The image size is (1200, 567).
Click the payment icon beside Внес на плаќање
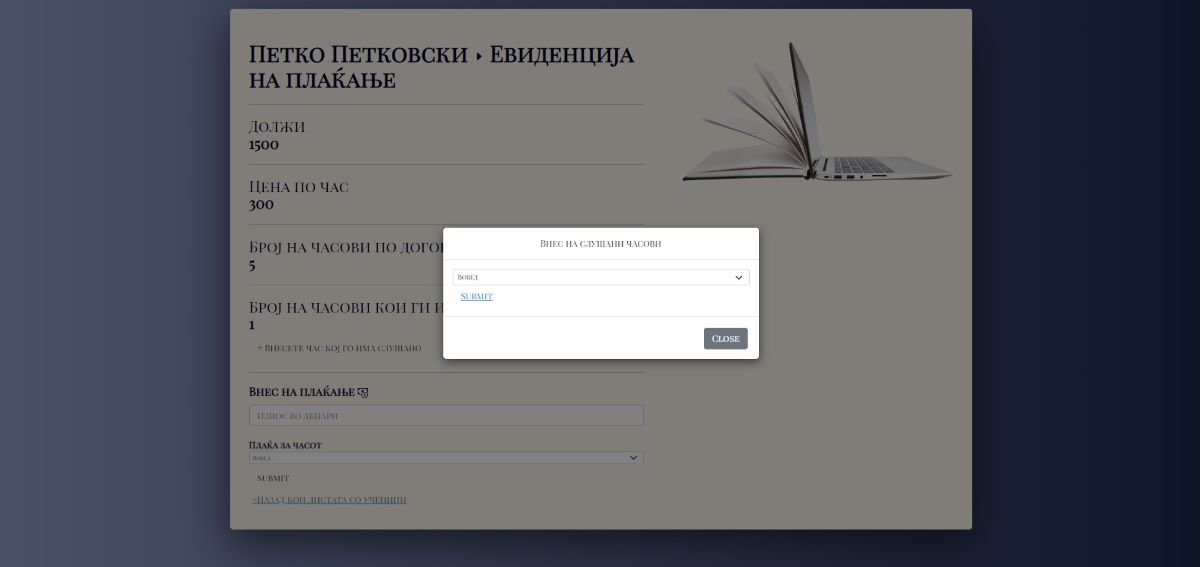(363, 393)
